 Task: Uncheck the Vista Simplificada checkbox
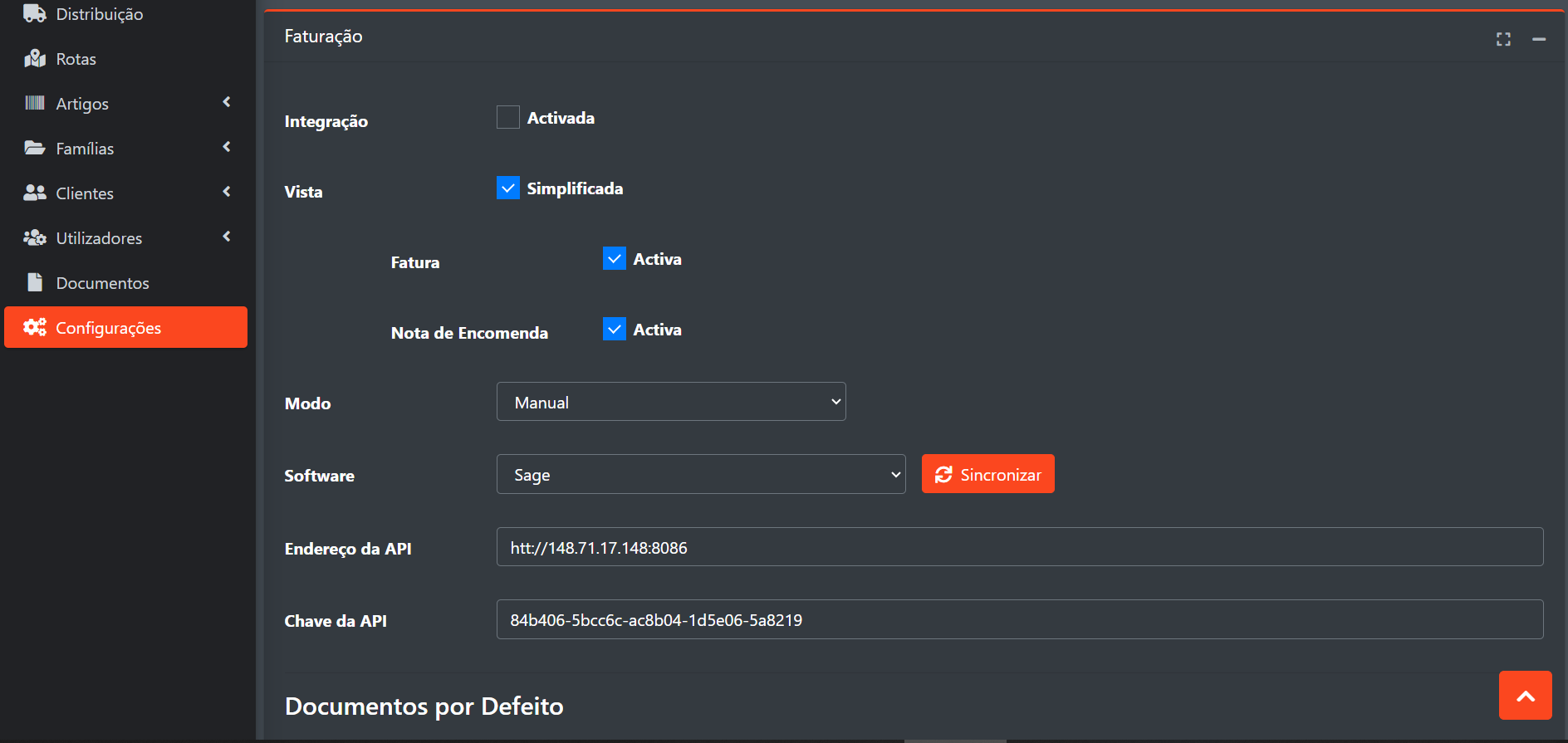coord(508,188)
